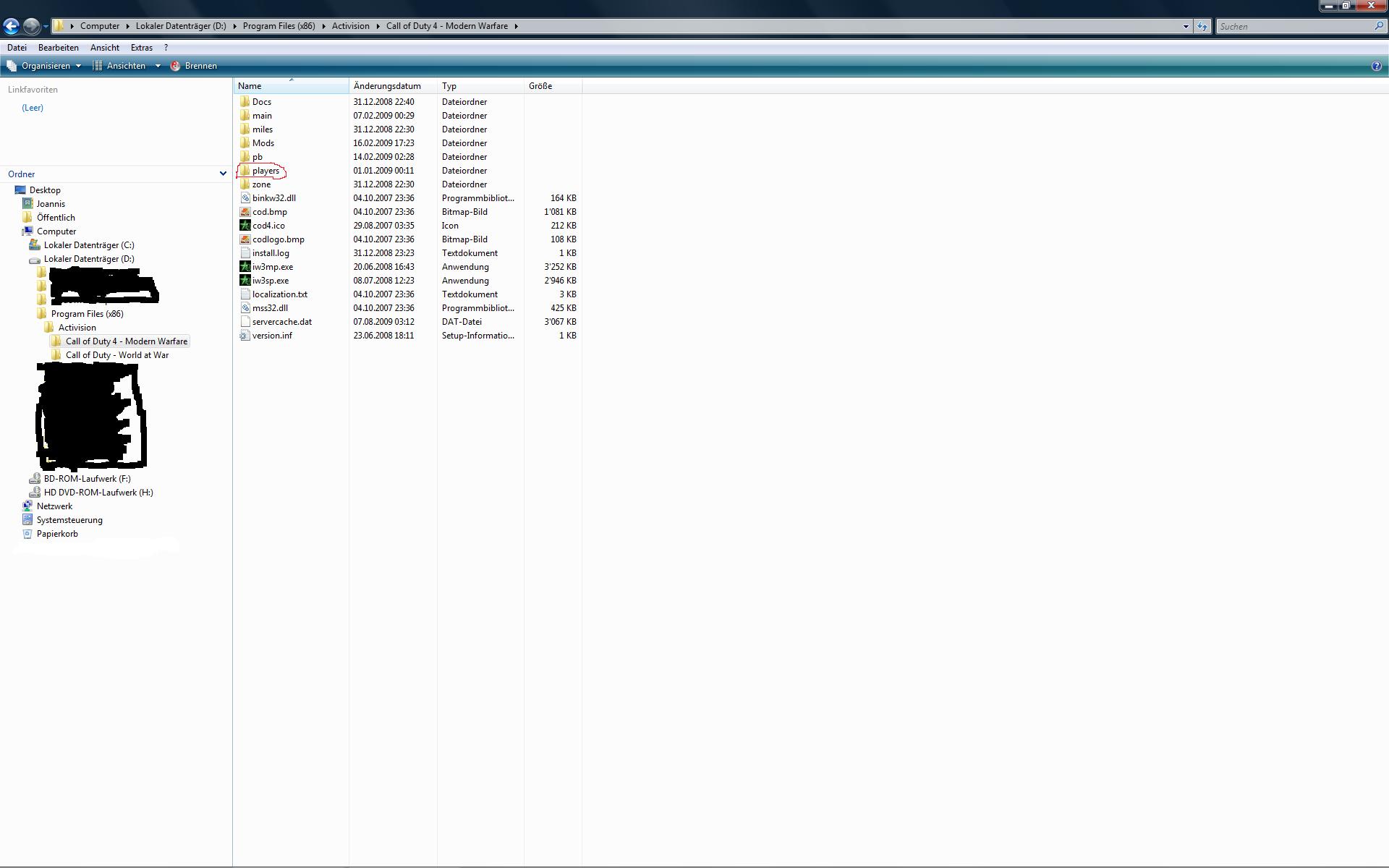Open the Extras menu
This screenshot has height=868, width=1389.
click(x=141, y=48)
